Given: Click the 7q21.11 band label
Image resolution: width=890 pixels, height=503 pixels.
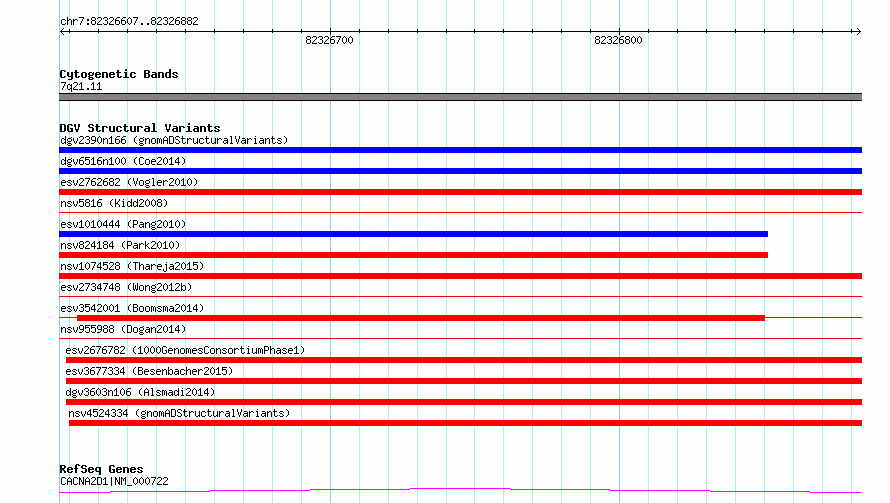Looking at the screenshot, I should click(x=81, y=86).
